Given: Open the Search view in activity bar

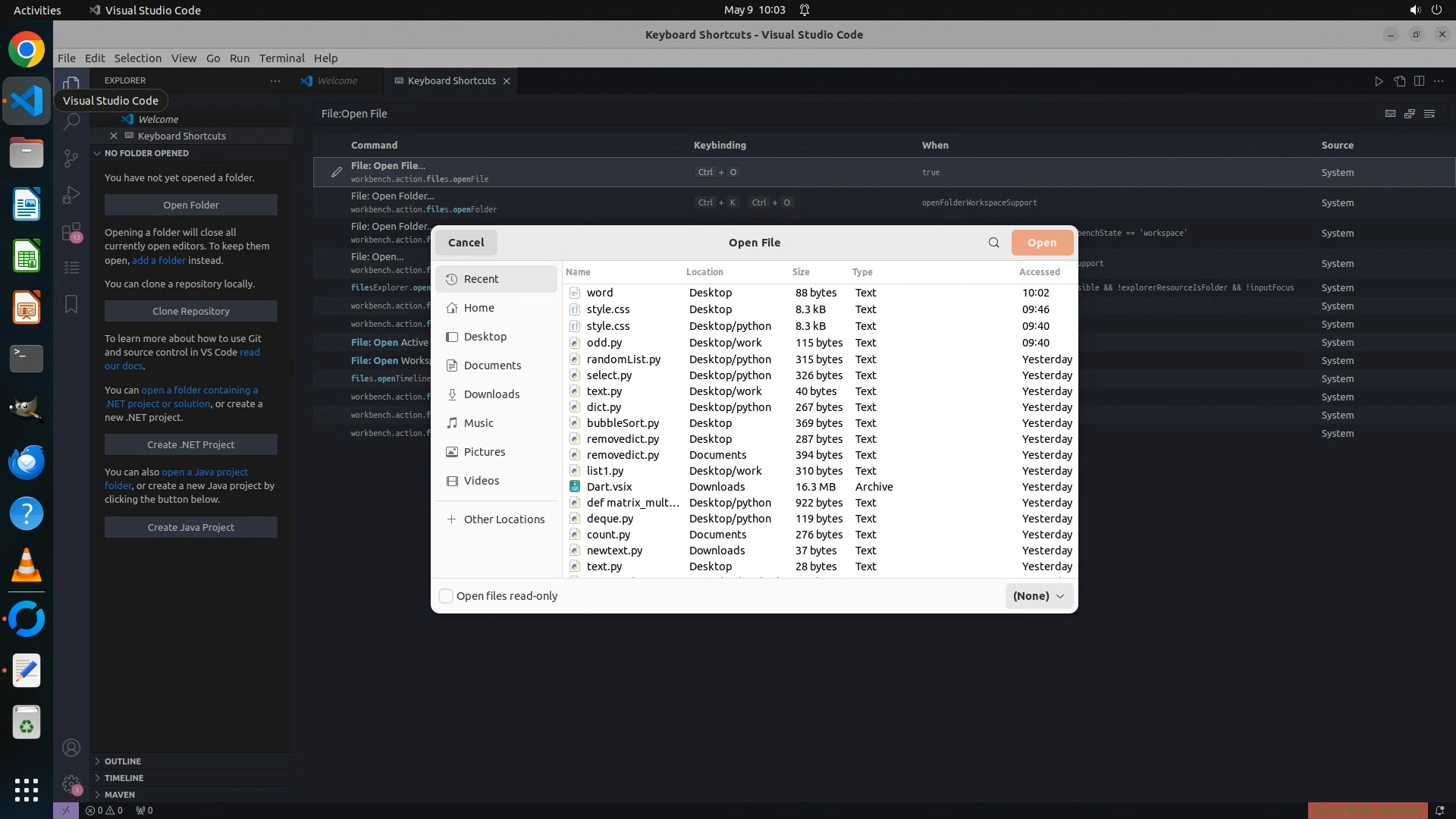Looking at the screenshot, I should click(x=71, y=121).
